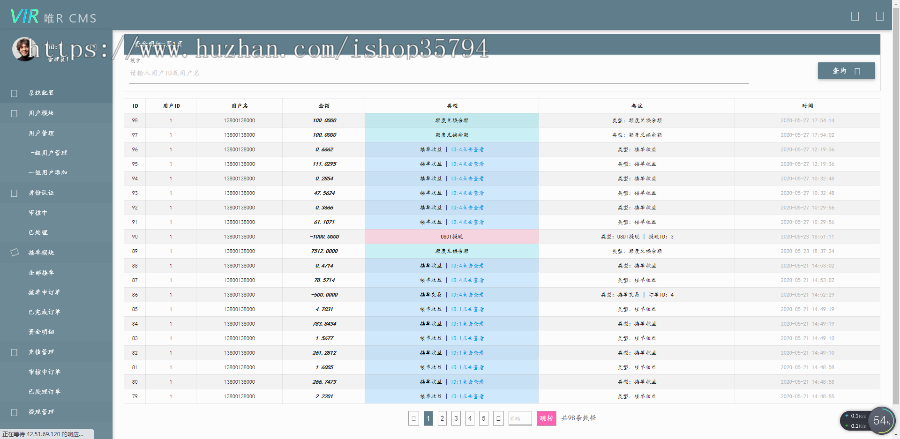Click the icon beside 接单模块 in sidebar
The width and height of the screenshot is (900, 439).
[14, 253]
